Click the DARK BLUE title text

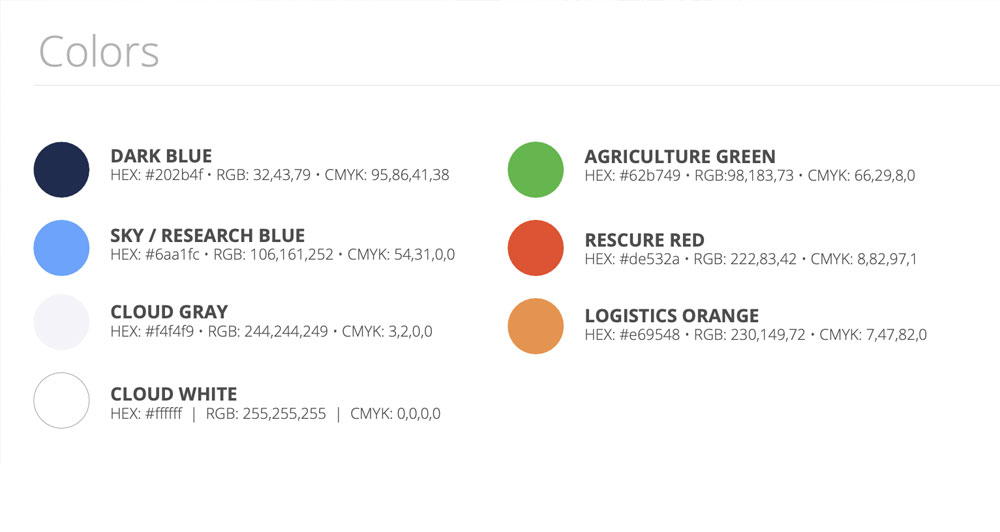[x=161, y=156]
